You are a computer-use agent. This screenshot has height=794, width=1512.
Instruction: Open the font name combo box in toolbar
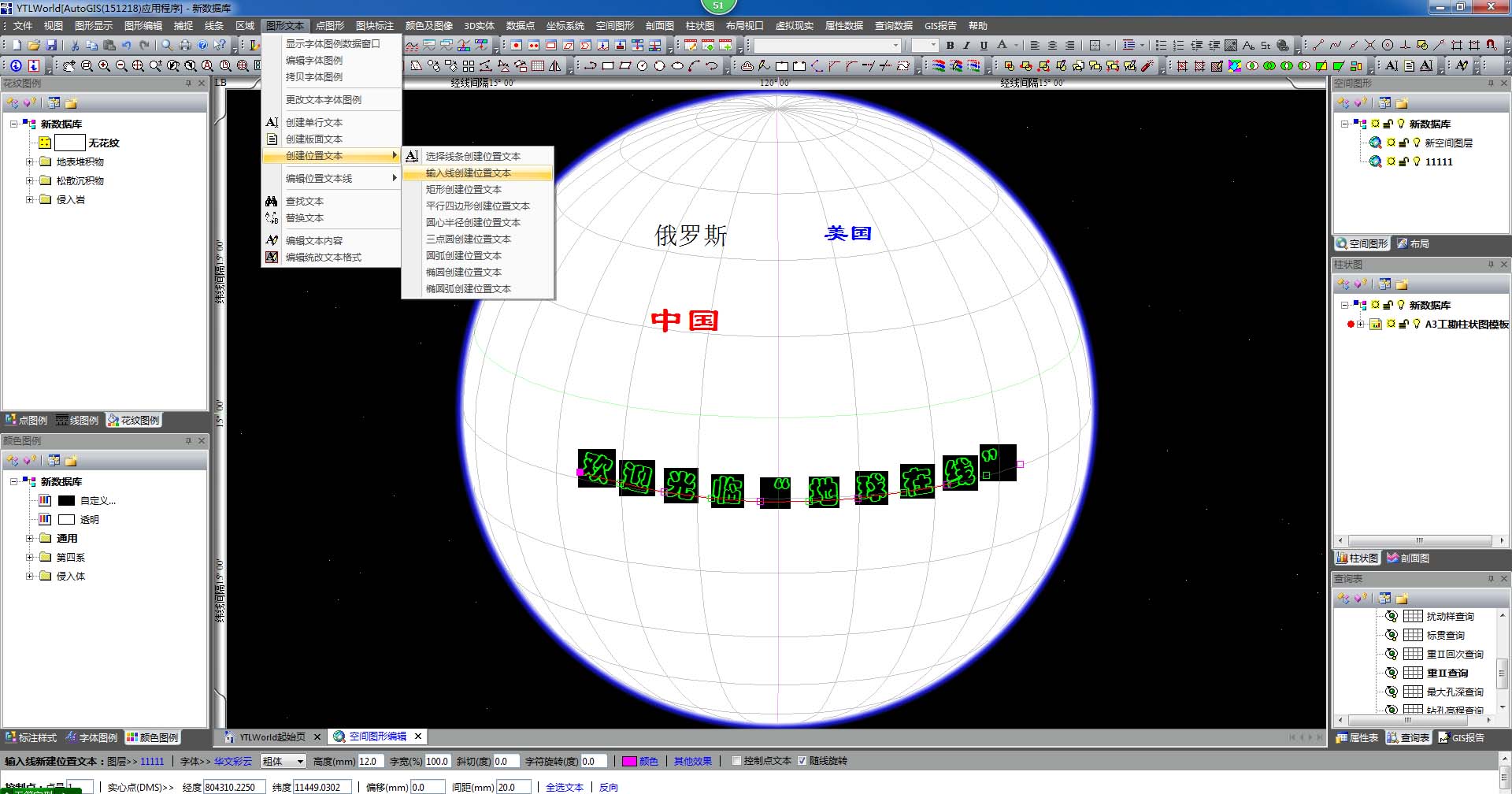827,46
